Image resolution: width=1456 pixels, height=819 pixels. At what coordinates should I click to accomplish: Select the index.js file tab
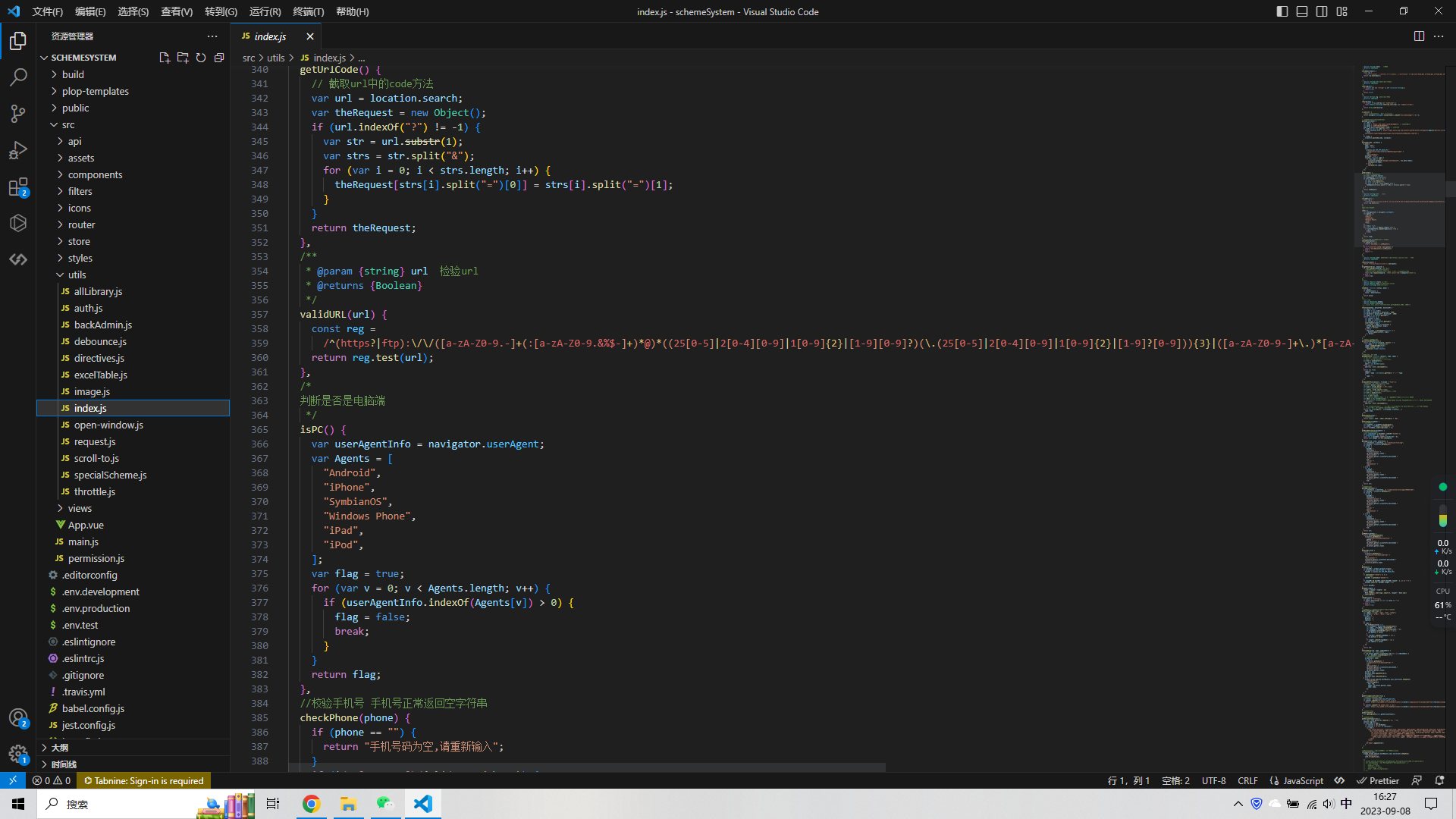(x=269, y=36)
